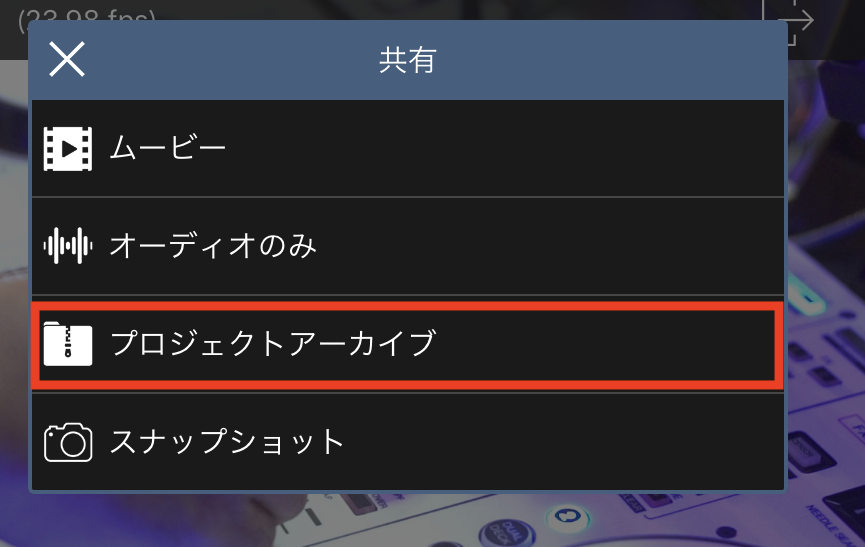
Task: Click the dark top bar above the dialog
Action: coord(450,10)
